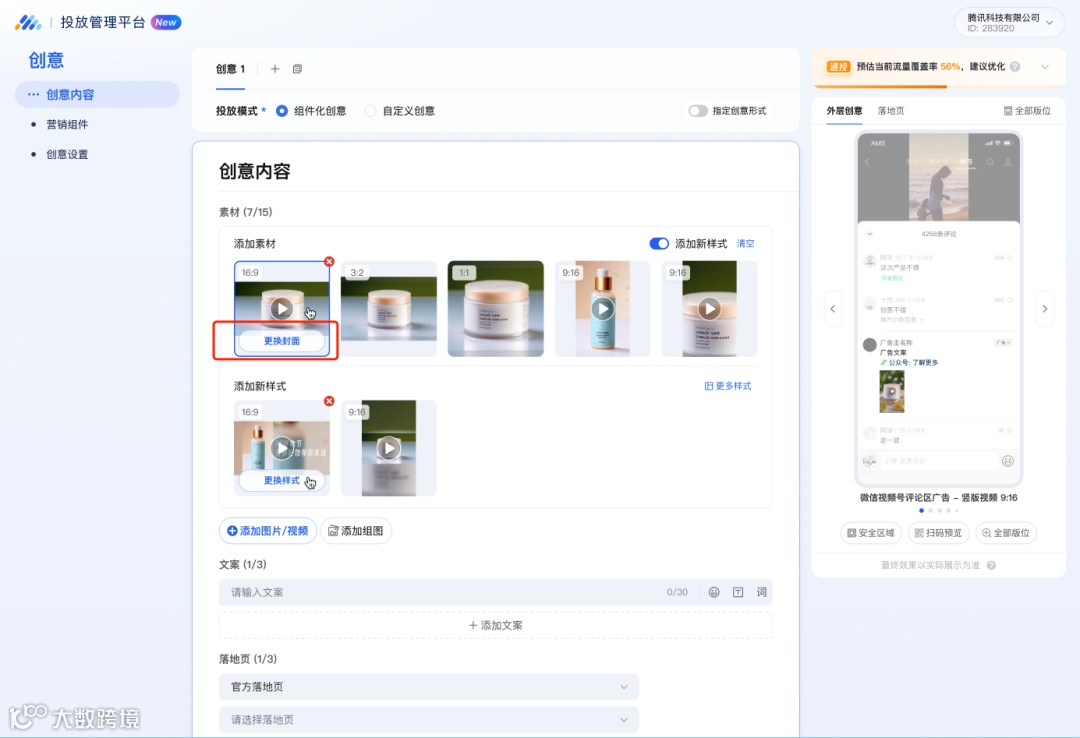
Task: Click the emoji icon in phone preview
Action: click(x=1008, y=461)
